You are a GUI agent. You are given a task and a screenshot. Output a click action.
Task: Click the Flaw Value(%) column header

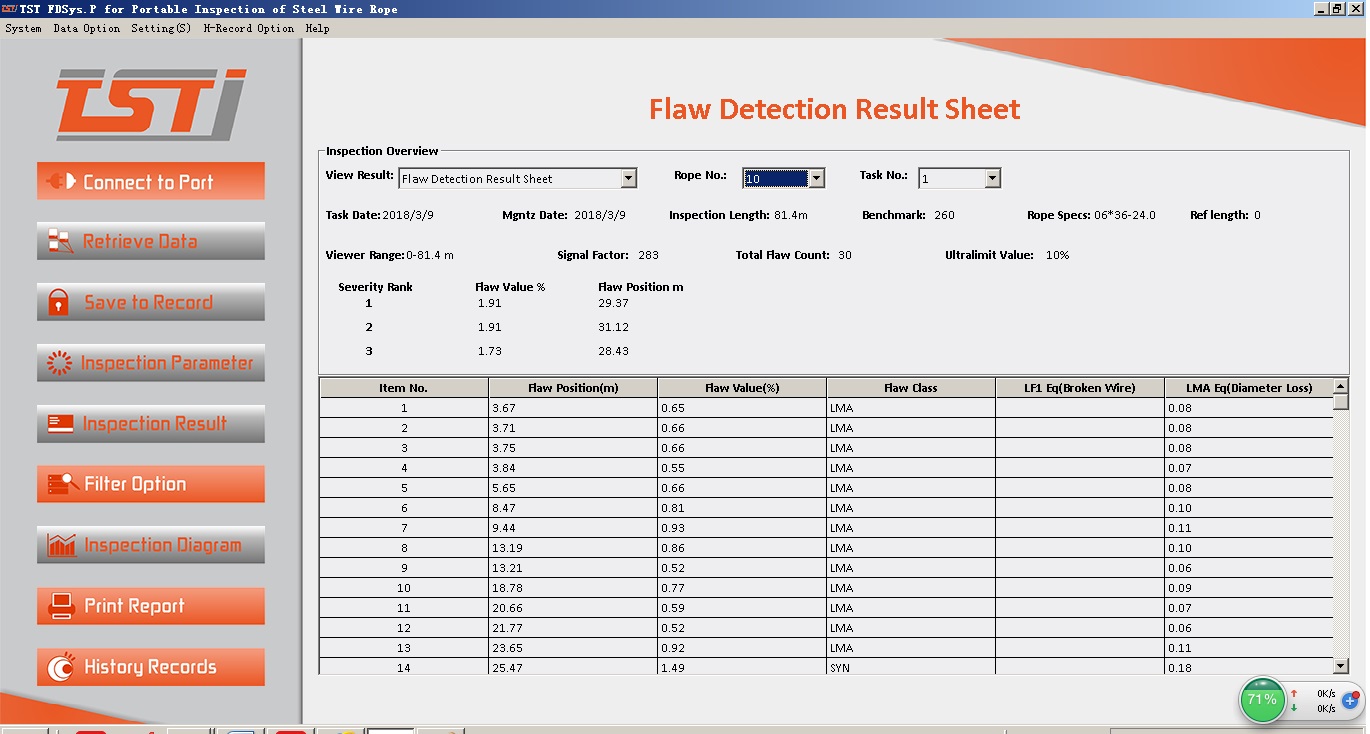coord(741,388)
